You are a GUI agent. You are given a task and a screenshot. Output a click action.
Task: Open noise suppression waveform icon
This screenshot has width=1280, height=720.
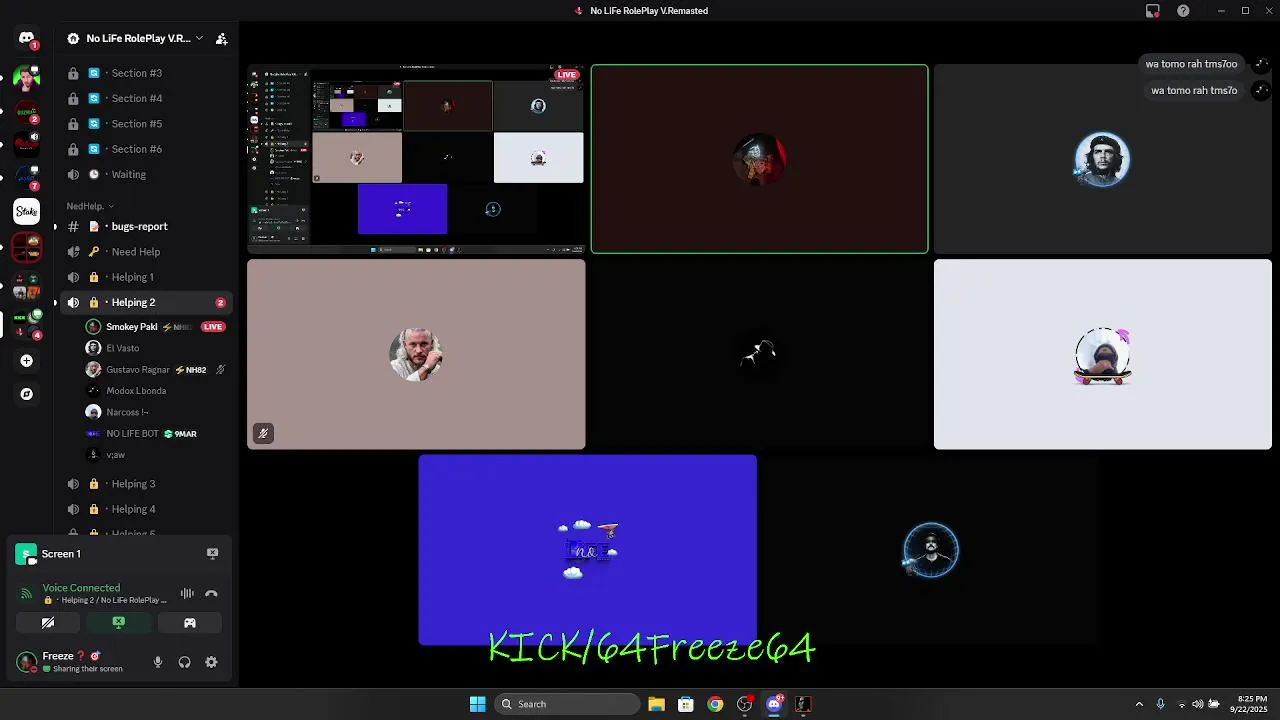coord(187,593)
